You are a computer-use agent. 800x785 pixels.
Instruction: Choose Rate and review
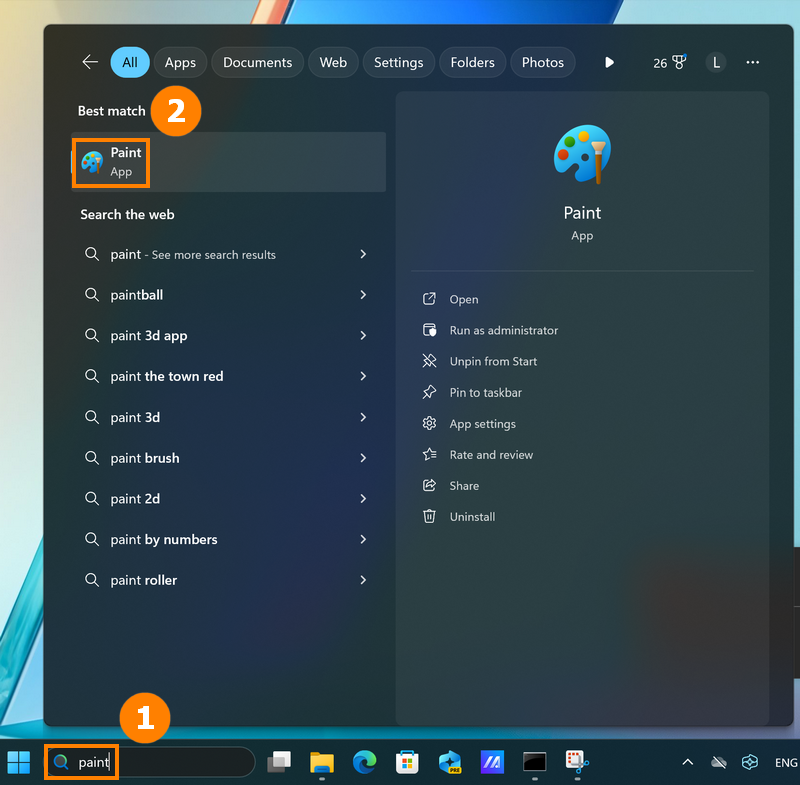[x=491, y=455]
